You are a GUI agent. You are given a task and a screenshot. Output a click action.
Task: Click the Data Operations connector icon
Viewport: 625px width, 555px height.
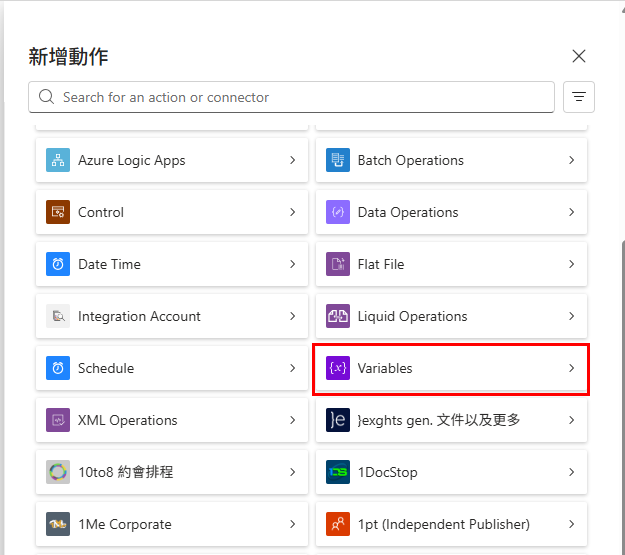[338, 212]
